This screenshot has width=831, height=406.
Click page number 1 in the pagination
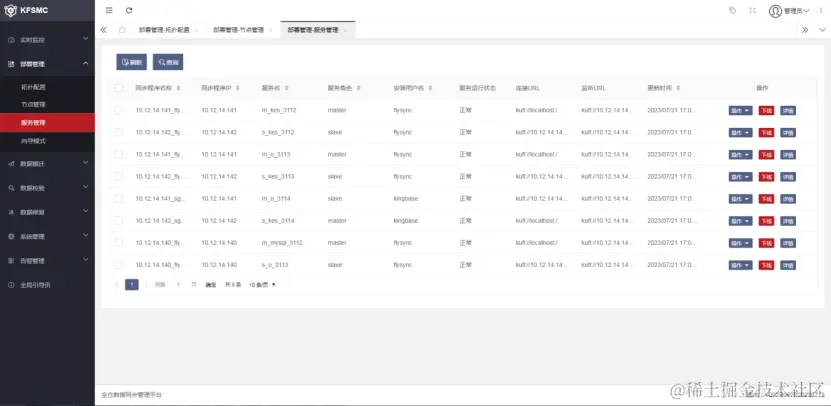pyautogui.click(x=131, y=285)
